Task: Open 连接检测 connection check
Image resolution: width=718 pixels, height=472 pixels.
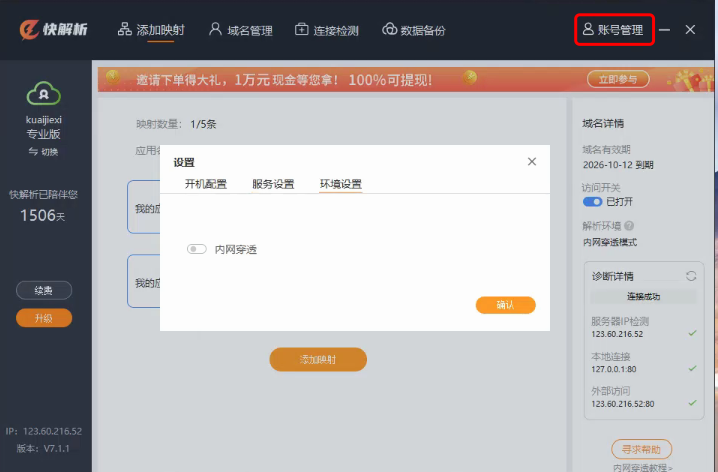Action: click(x=327, y=30)
